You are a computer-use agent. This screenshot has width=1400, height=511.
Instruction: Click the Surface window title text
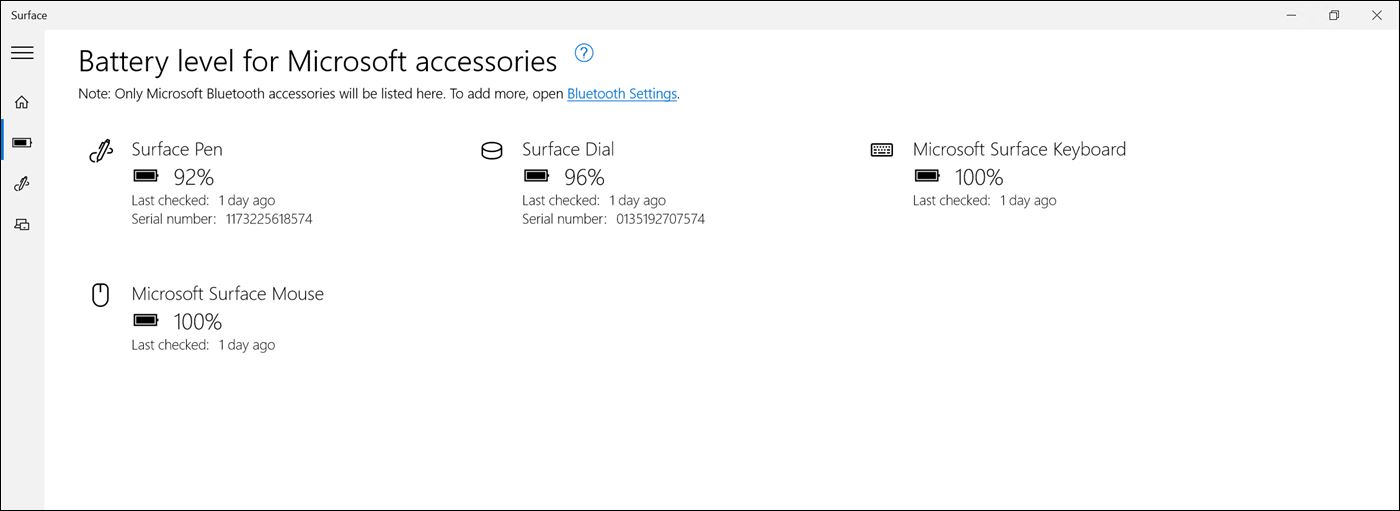coord(29,15)
